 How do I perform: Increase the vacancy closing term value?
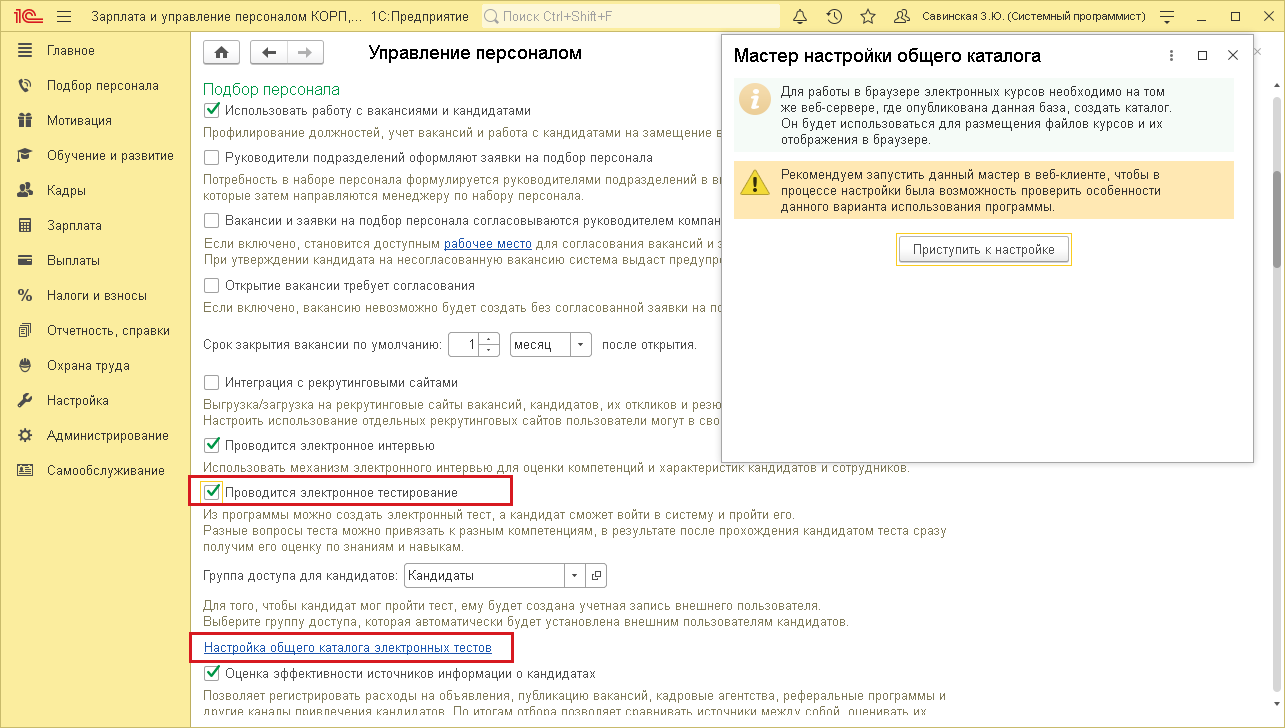(x=488, y=338)
